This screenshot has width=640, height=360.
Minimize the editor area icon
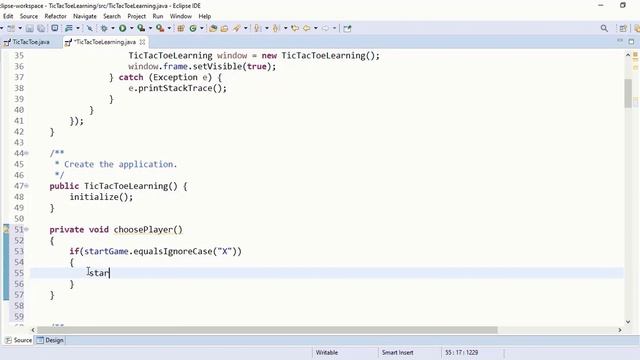tap(620, 41)
